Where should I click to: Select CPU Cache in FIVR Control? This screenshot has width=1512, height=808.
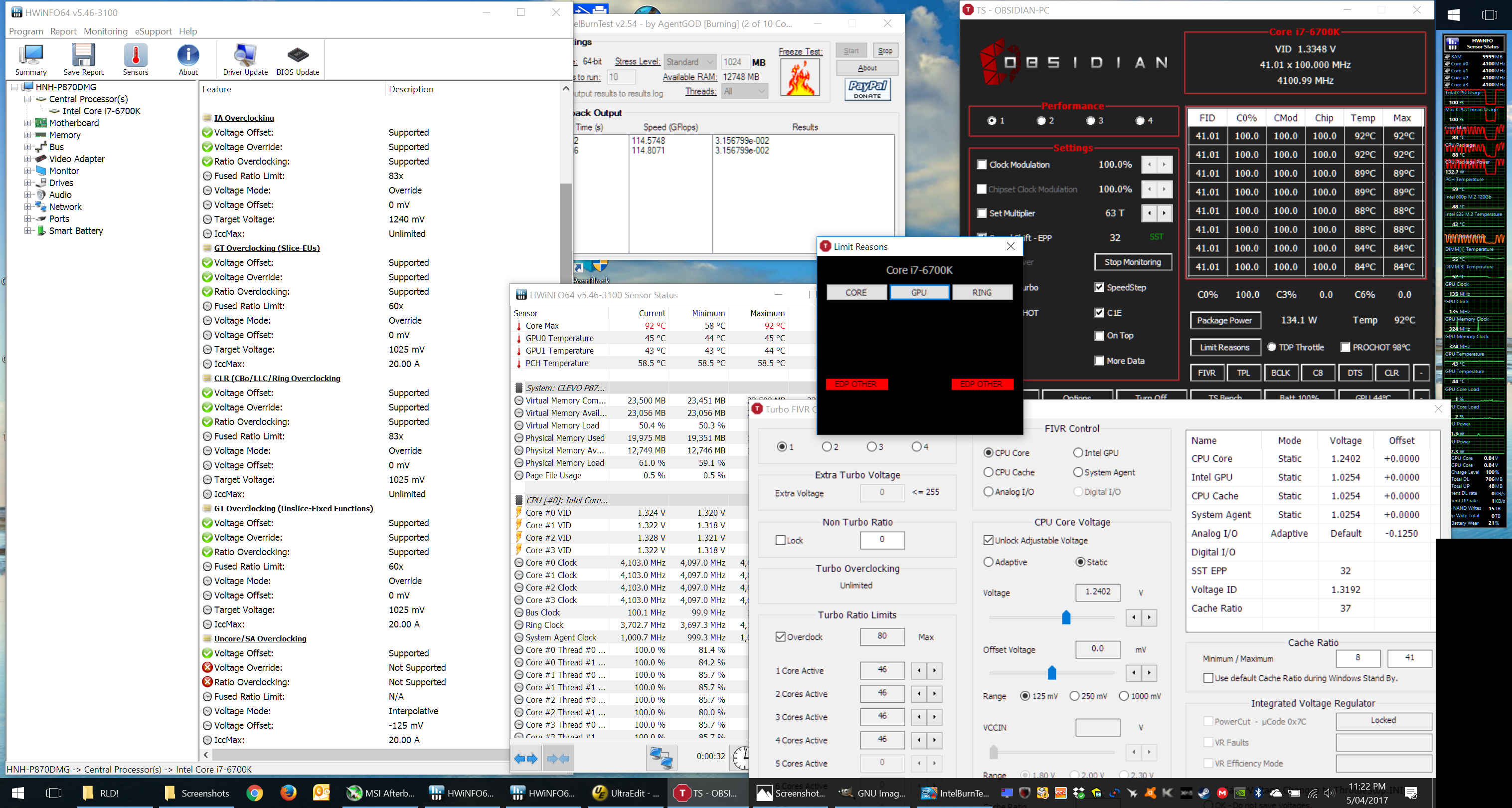989,472
